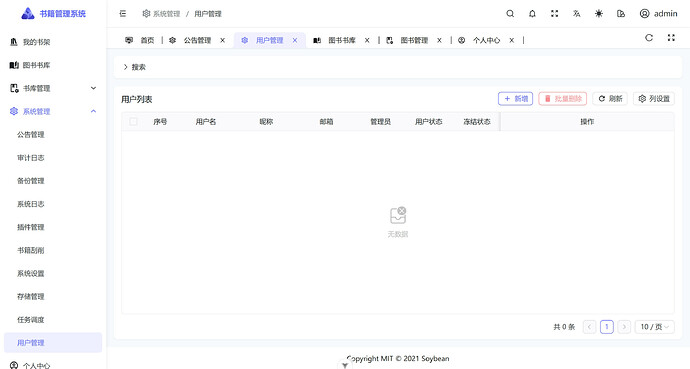Click the 刷新 refresh button
690x369 pixels.
point(610,99)
